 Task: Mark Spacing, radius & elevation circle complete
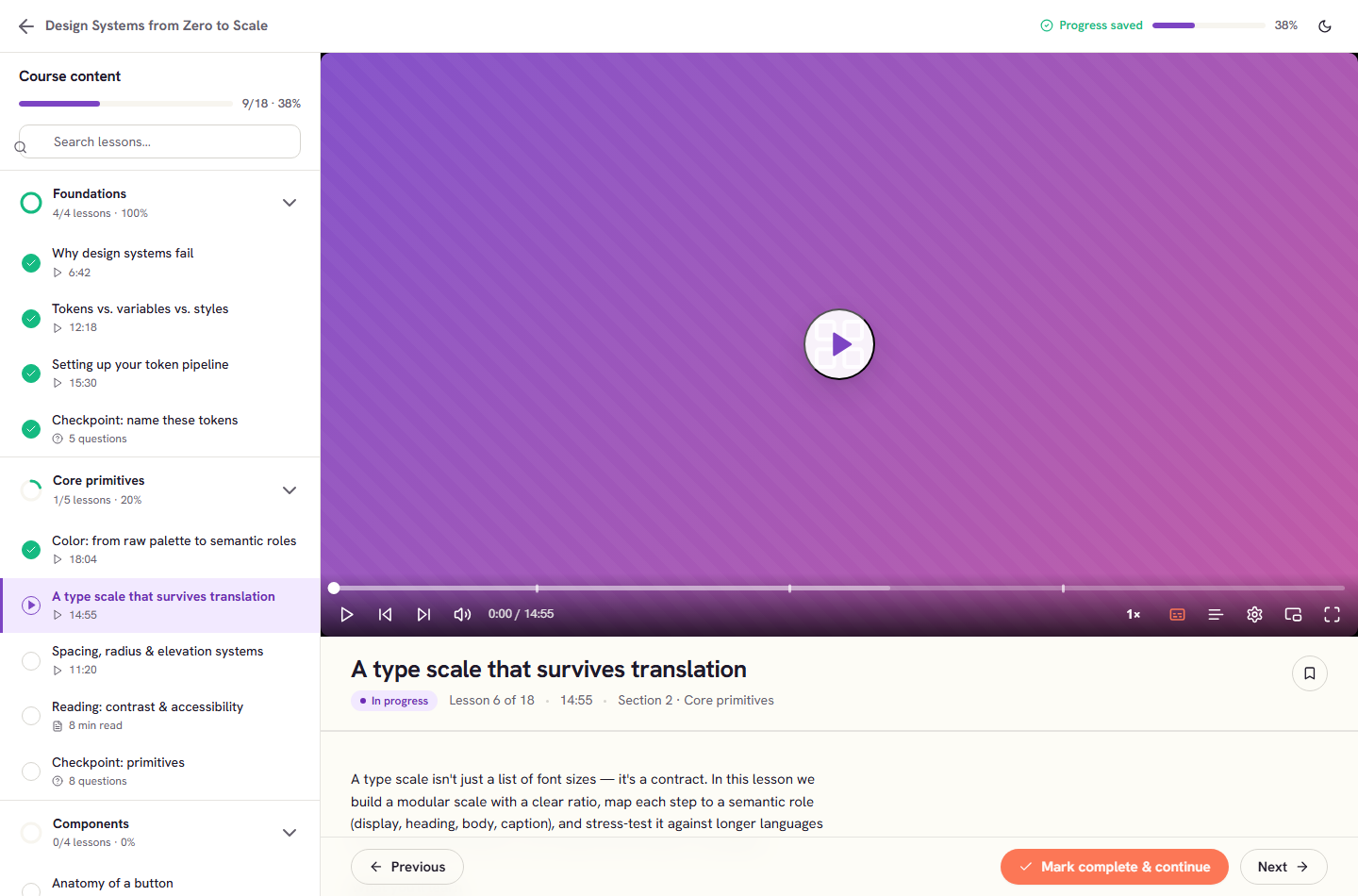click(x=31, y=661)
